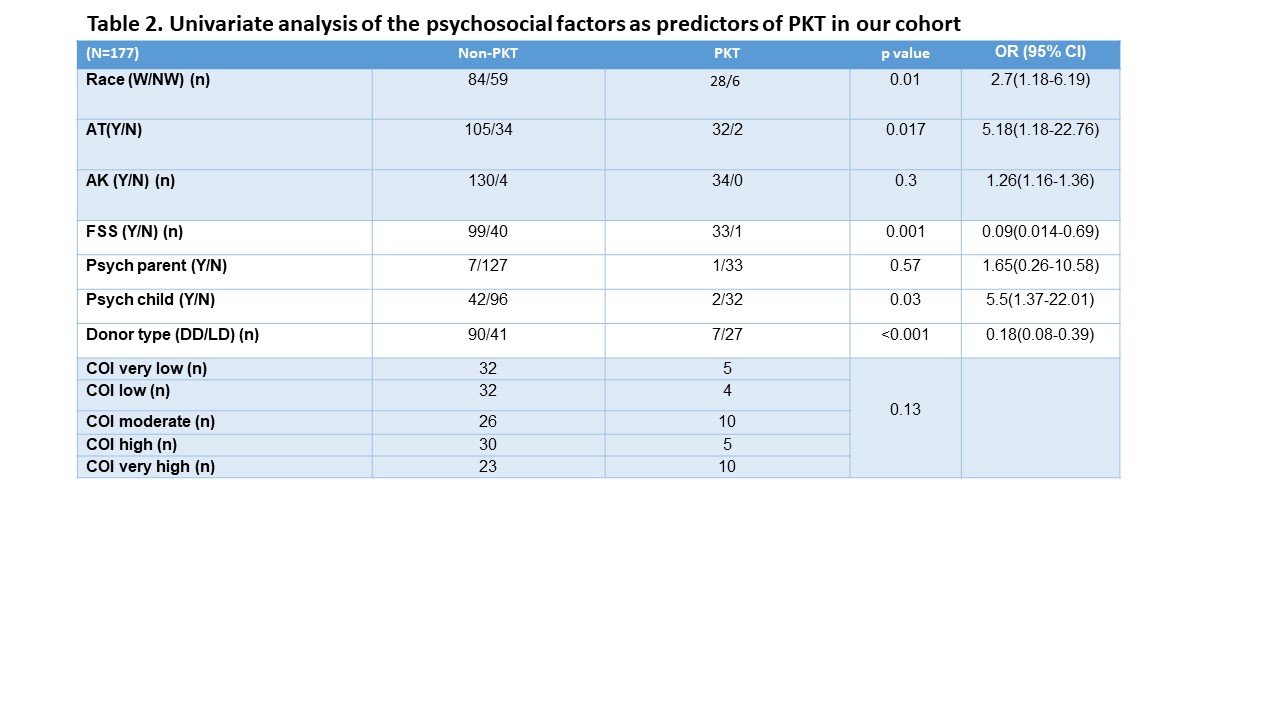The height and width of the screenshot is (720, 1280).
Task: Click the 'OR (95% CI)' column header
Action: tap(1040, 52)
